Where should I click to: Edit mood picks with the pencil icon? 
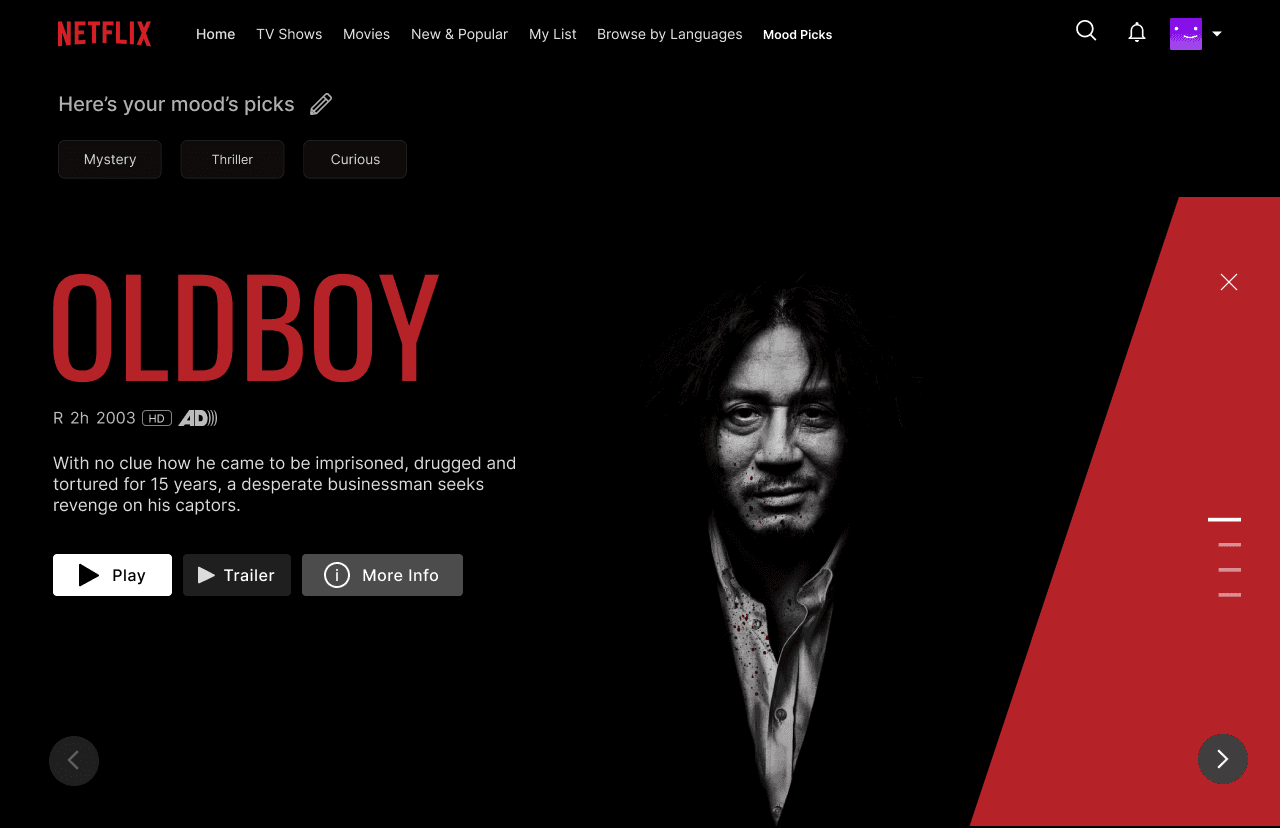[x=321, y=104]
